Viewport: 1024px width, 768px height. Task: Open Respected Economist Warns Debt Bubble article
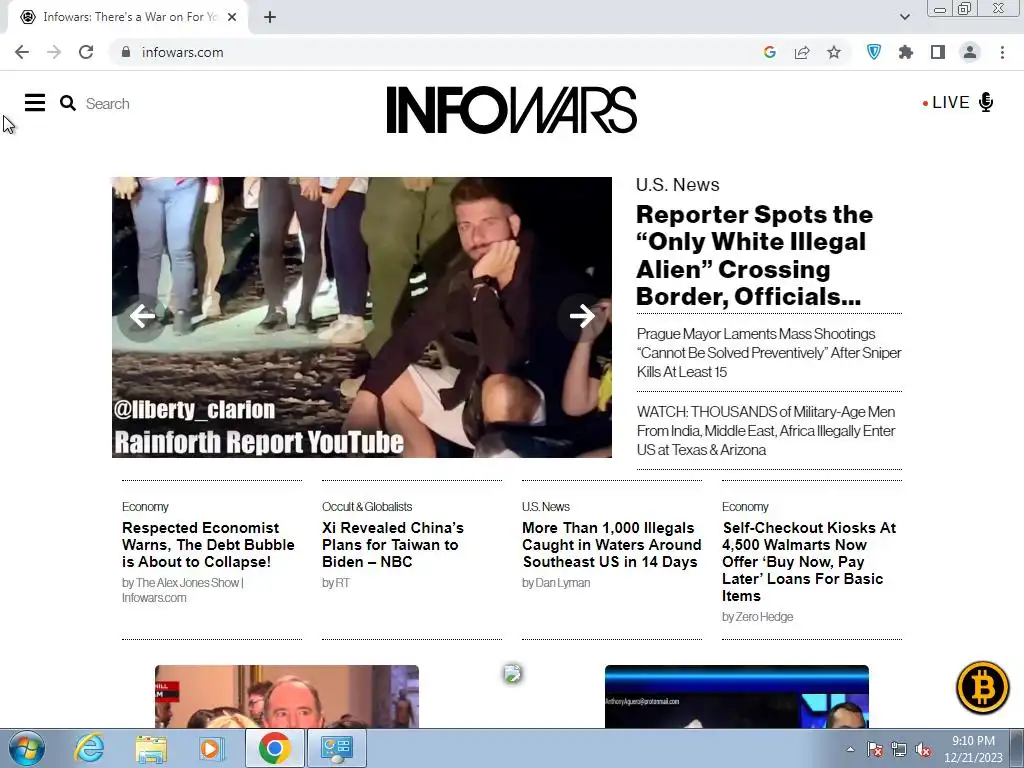coord(208,545)
